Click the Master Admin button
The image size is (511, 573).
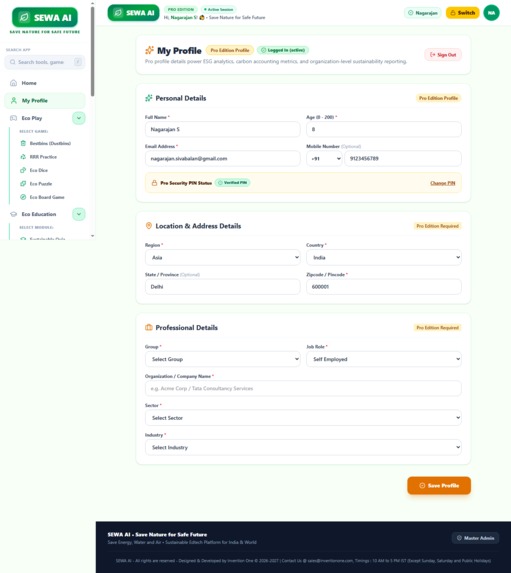point(475,538)
